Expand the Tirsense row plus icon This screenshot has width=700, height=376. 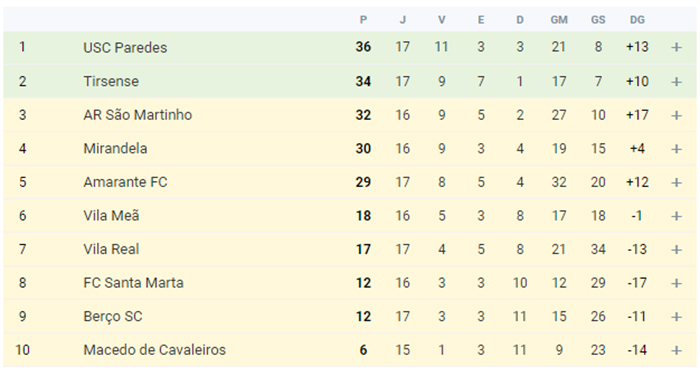click(x=676, y=82)
